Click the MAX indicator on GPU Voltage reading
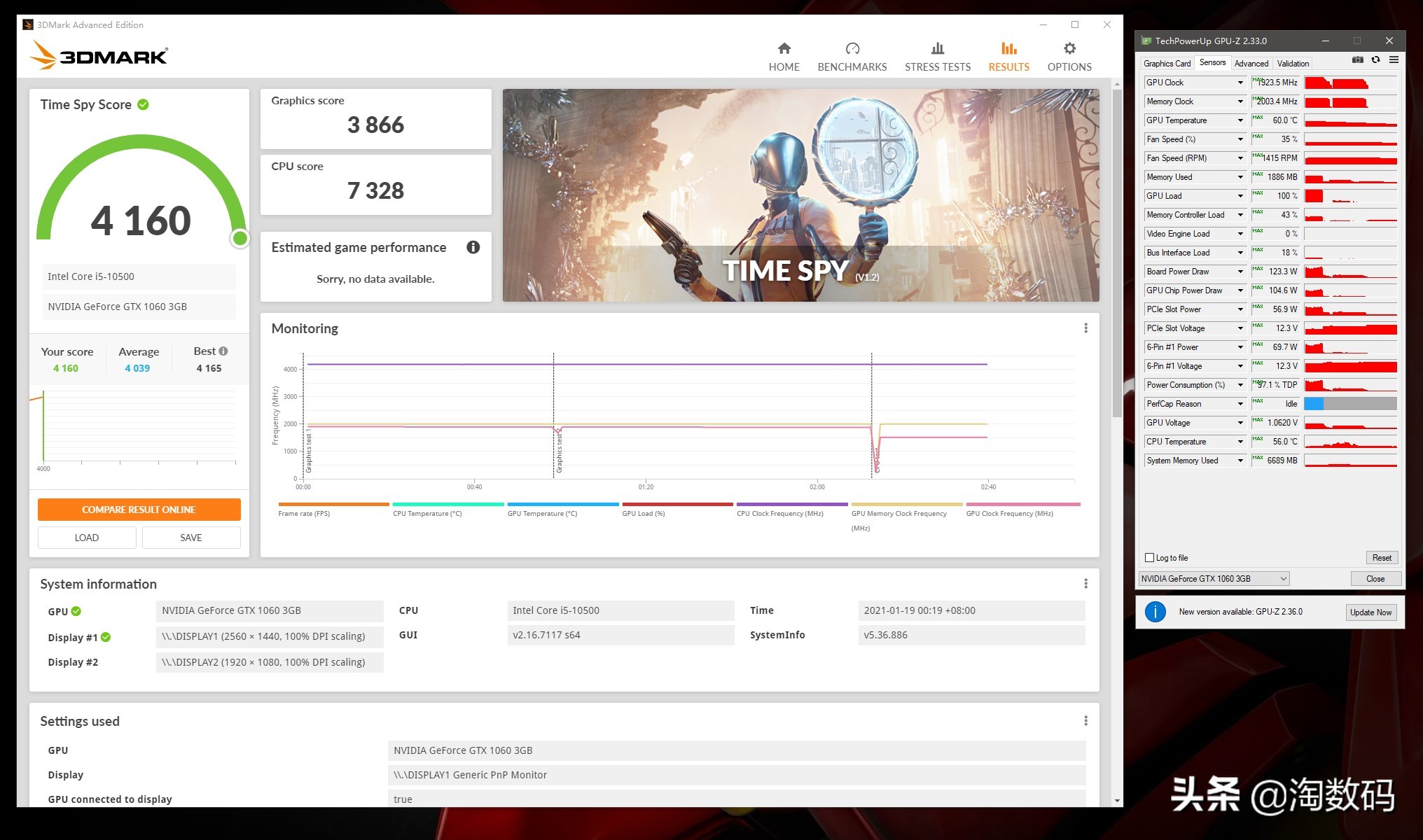 1258,420
